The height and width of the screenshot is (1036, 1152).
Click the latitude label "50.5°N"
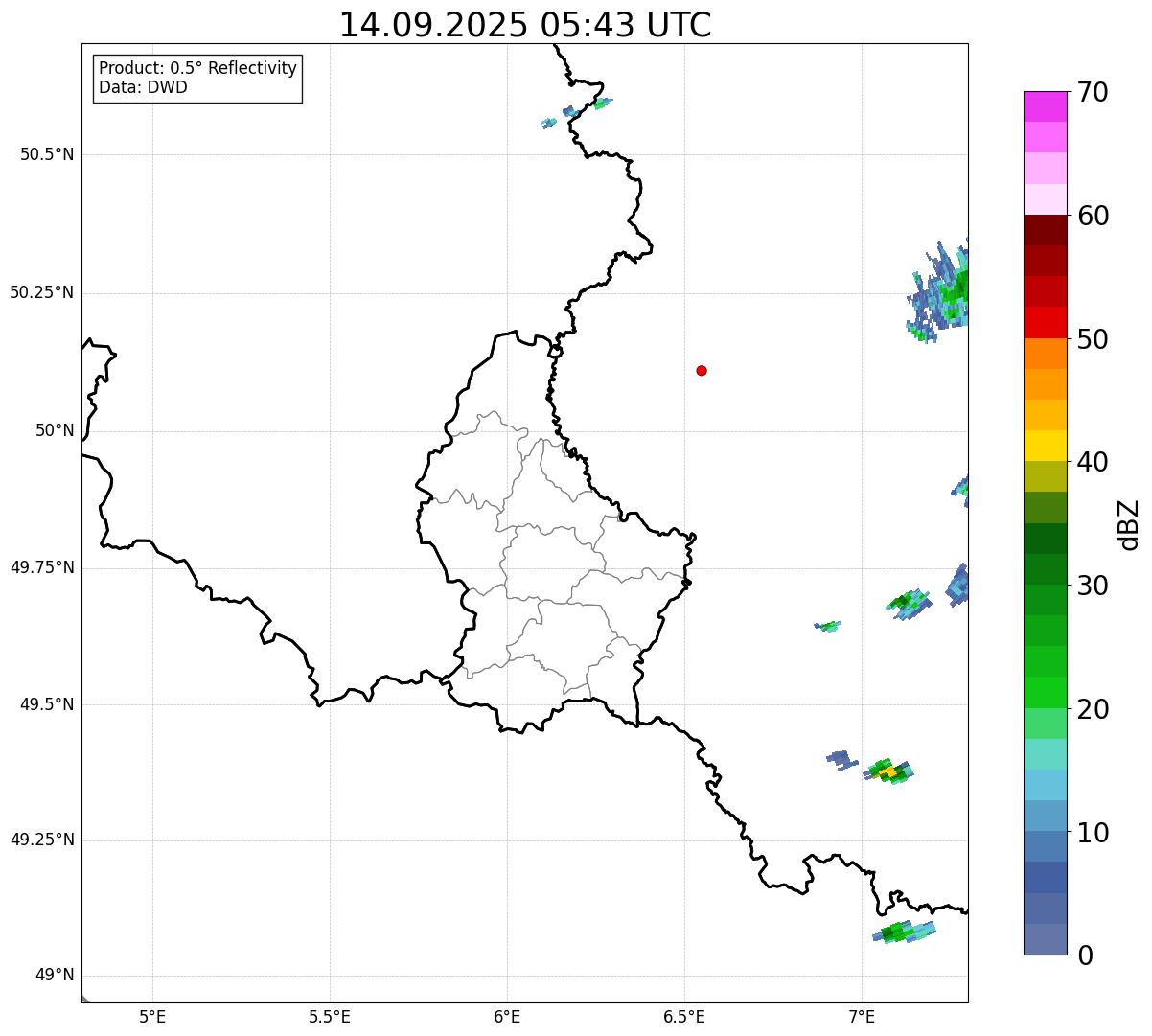[x=47, y=154]
